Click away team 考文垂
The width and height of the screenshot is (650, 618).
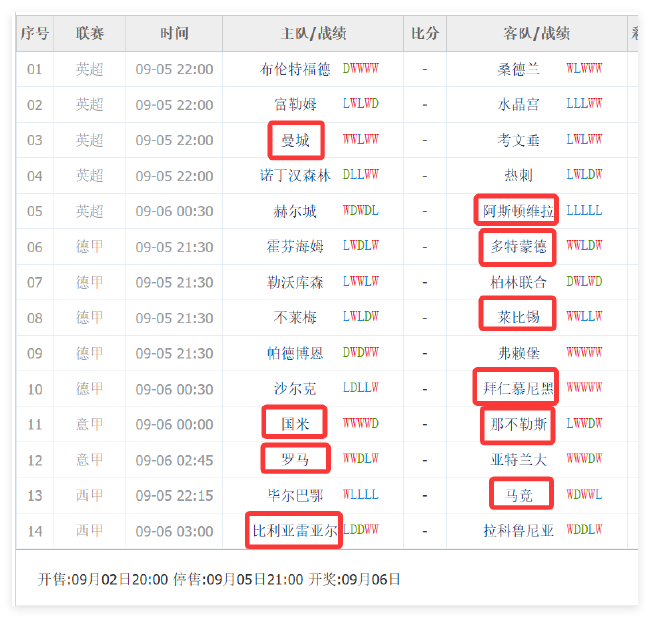click(x=518, y=140)
